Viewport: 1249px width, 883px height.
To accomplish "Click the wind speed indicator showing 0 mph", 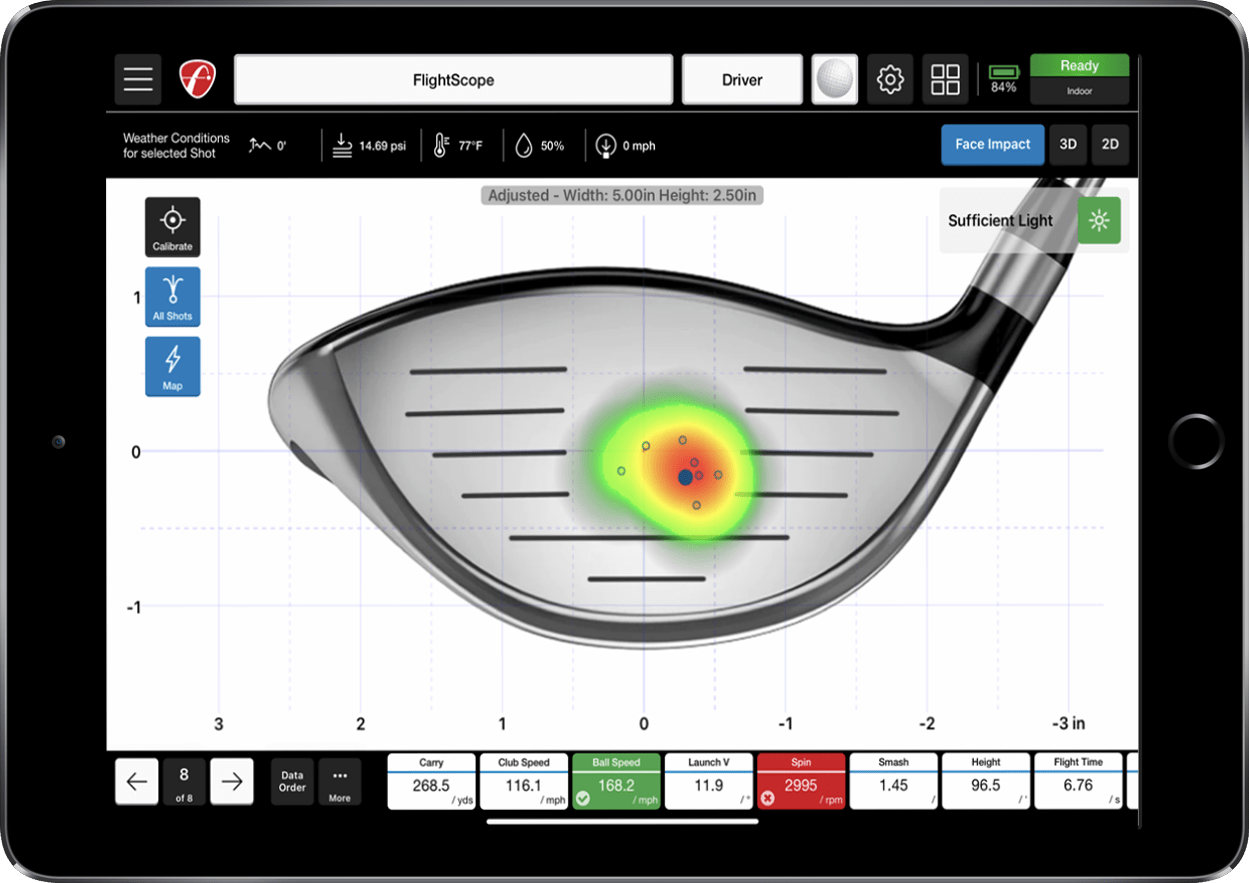I will (x=625, y=145).
